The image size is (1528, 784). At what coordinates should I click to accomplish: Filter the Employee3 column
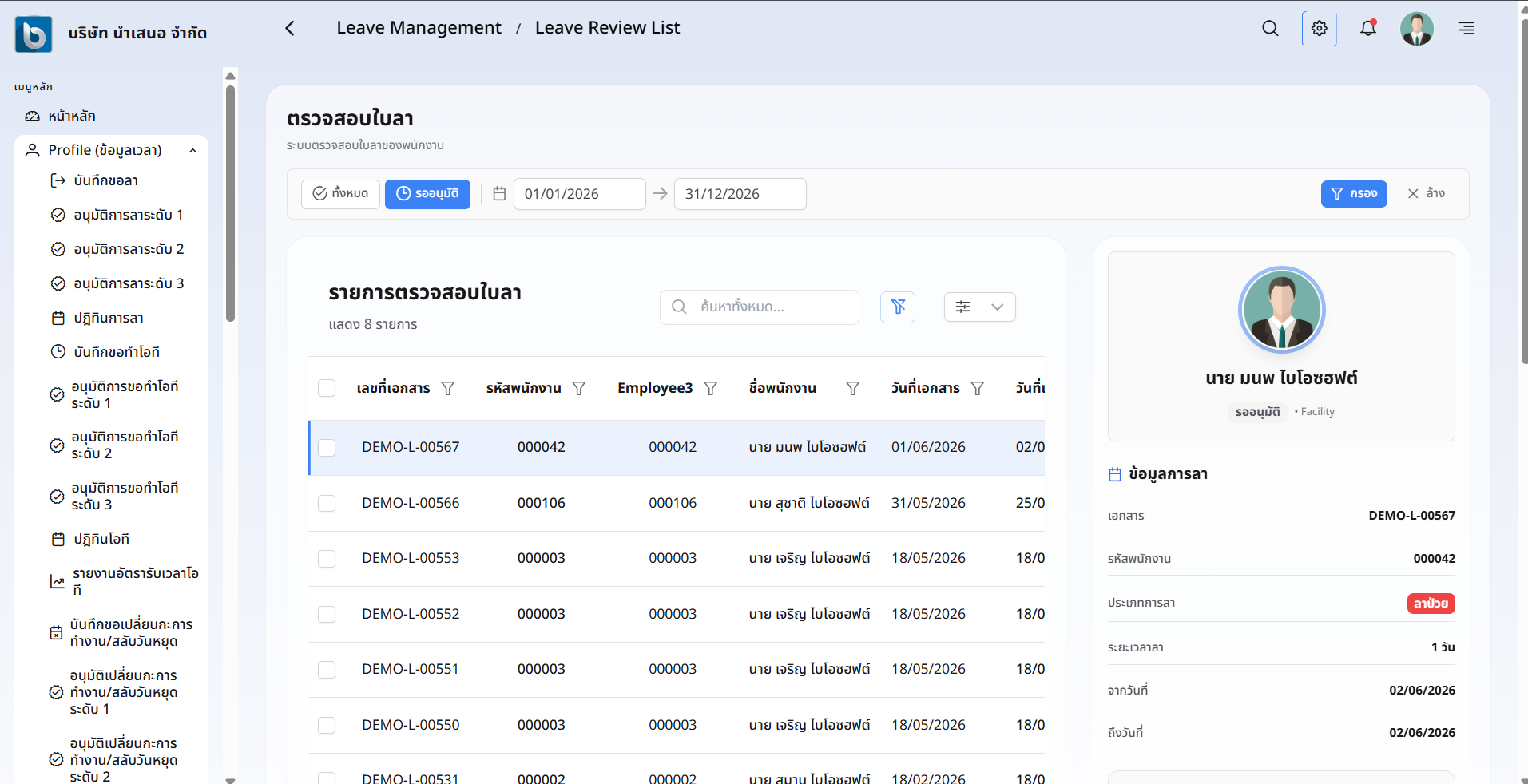point(710,388)
